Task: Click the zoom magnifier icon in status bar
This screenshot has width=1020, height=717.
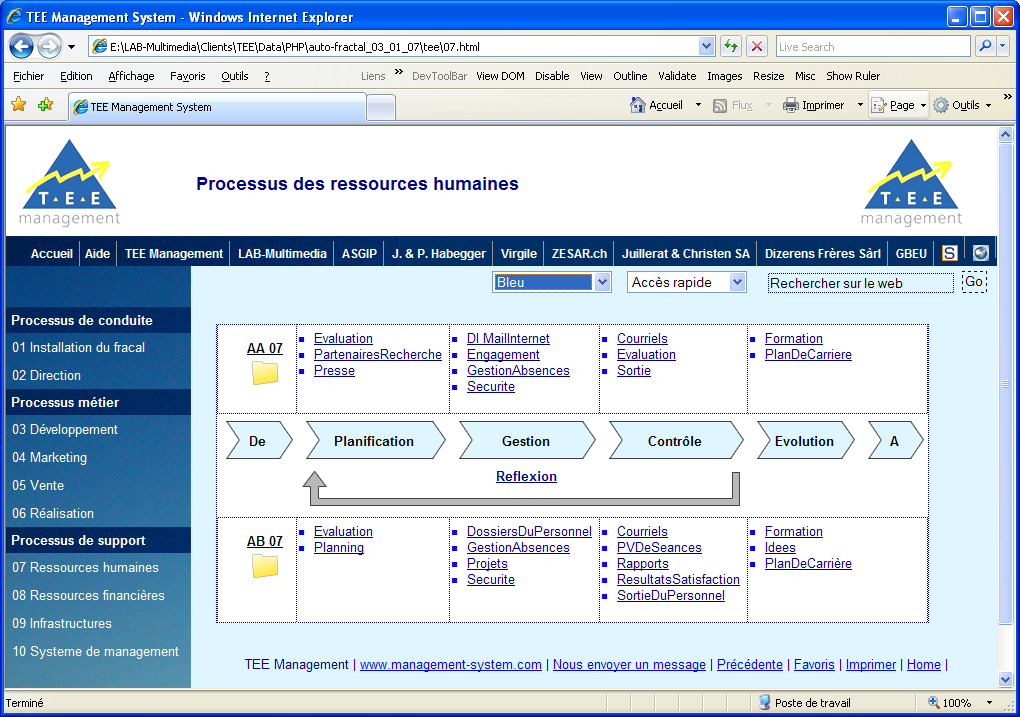Action: click(933, 702)
